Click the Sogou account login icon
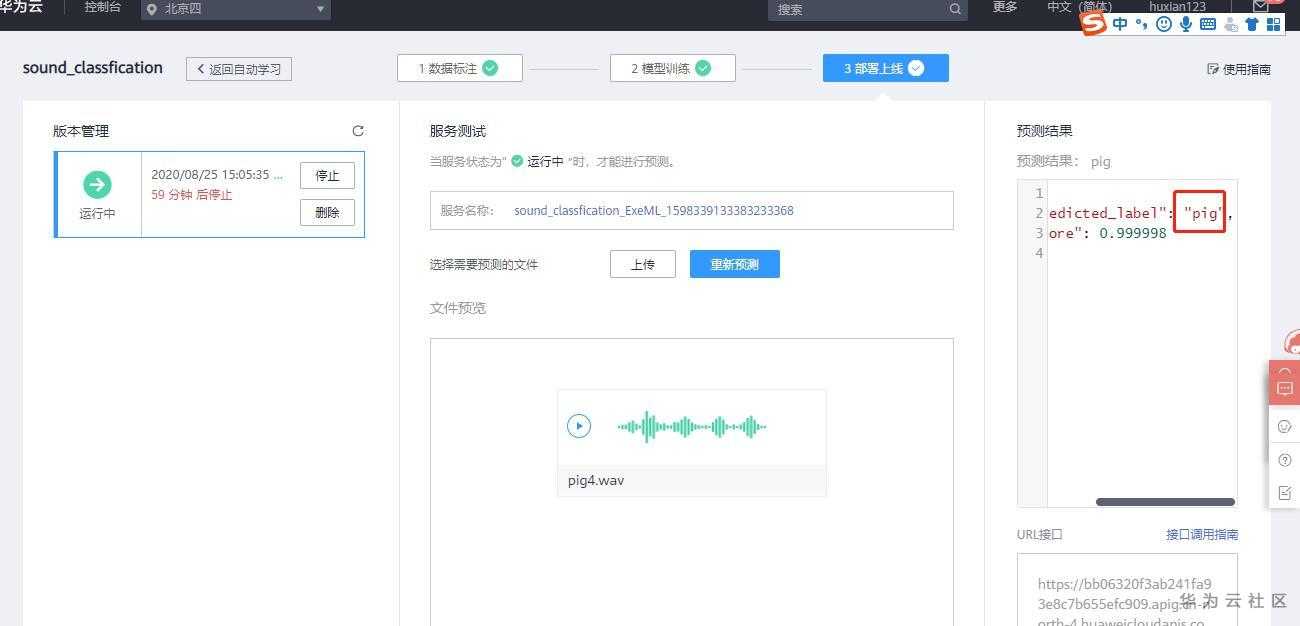1300x626 pixels. (1231, 24)
